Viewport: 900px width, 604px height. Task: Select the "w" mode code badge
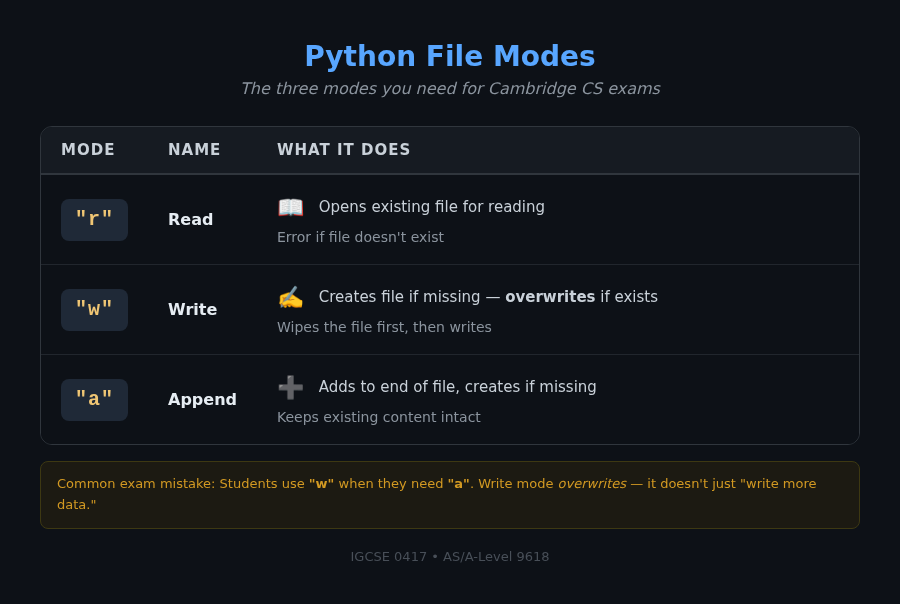pyautogui.click(x=94, y=310)
